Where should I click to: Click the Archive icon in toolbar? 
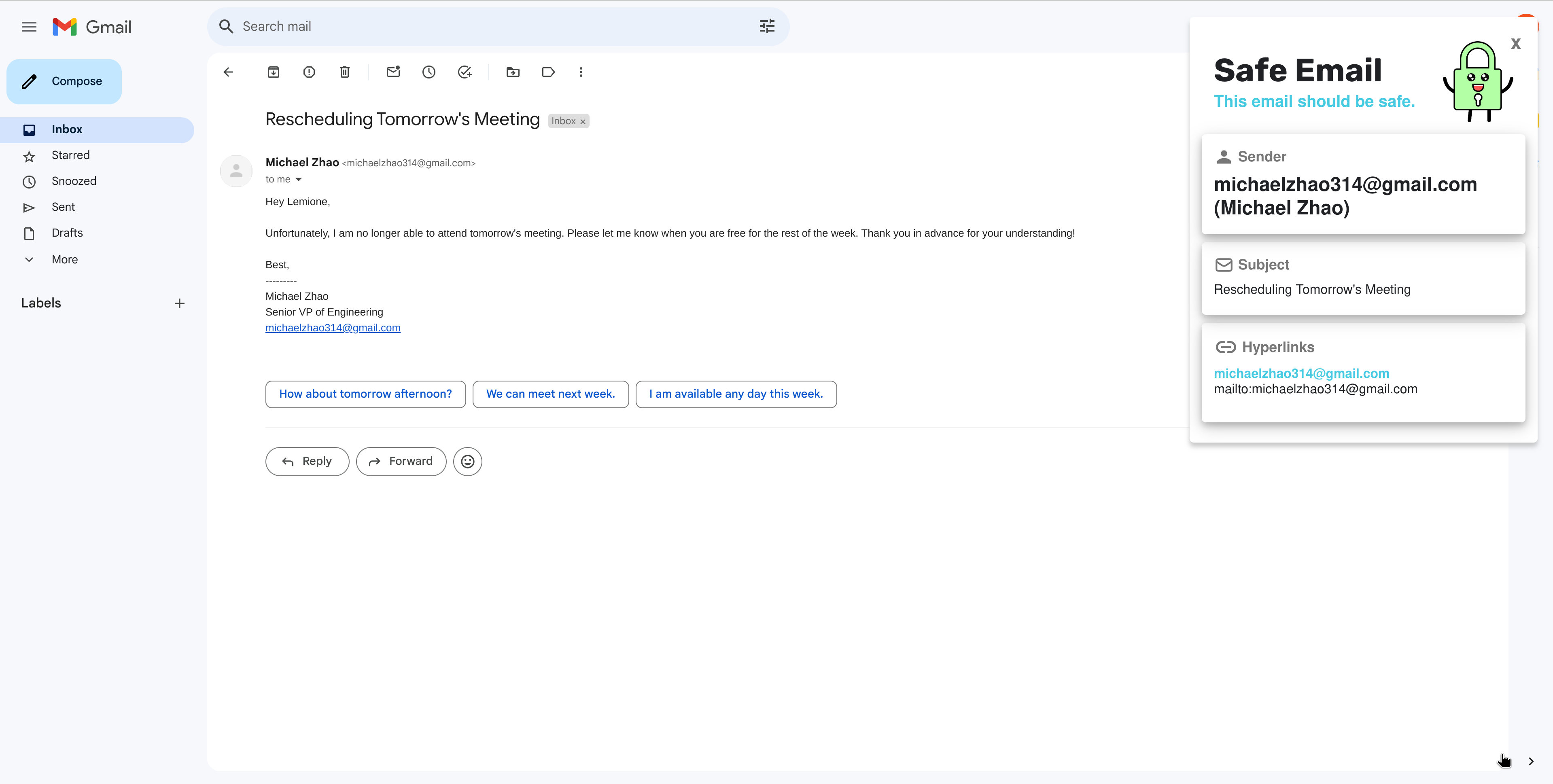pos(273,72)
